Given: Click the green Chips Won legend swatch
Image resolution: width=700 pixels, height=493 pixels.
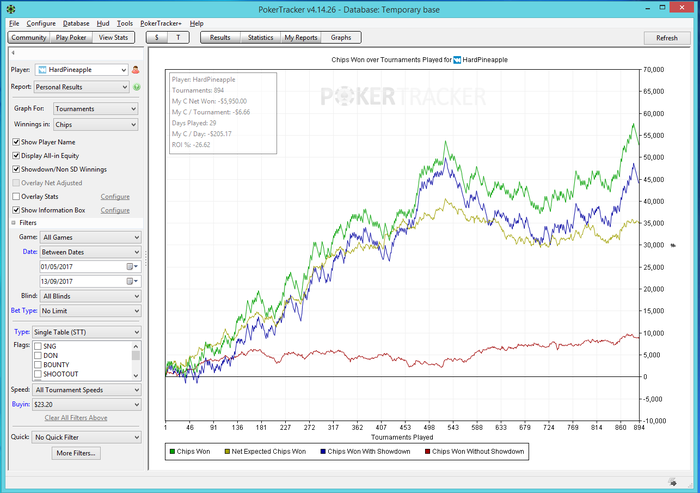Looking at the screenshot, I should (x=172, y=452).
